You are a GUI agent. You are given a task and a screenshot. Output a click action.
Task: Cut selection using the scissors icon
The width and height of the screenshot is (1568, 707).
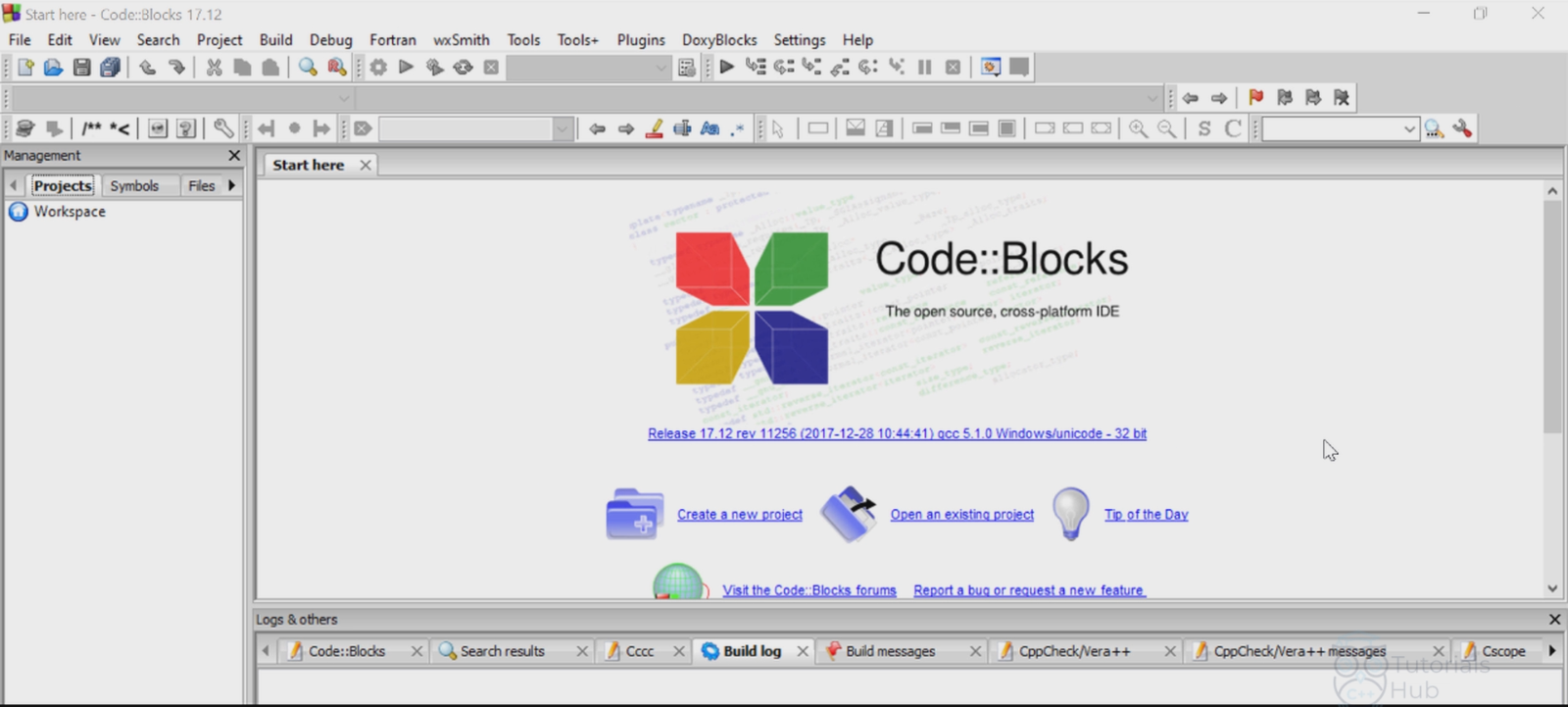tap(214, 67)
